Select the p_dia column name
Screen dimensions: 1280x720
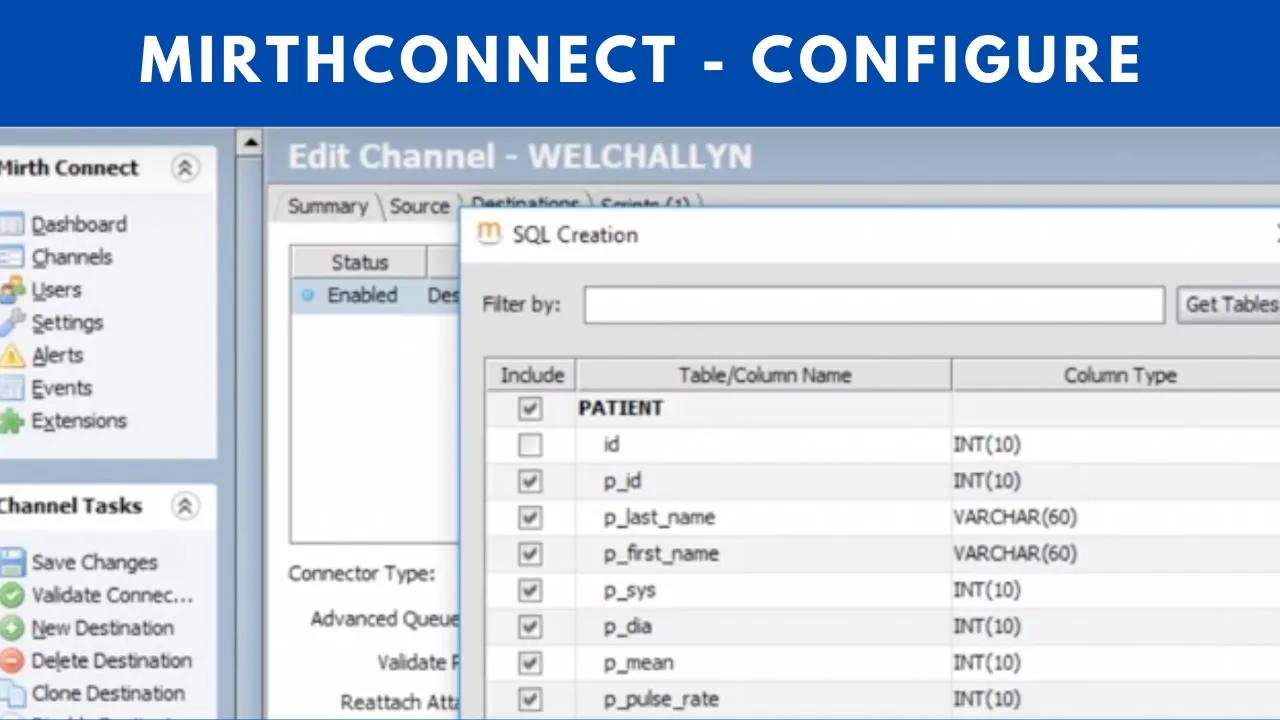[628, 626]
